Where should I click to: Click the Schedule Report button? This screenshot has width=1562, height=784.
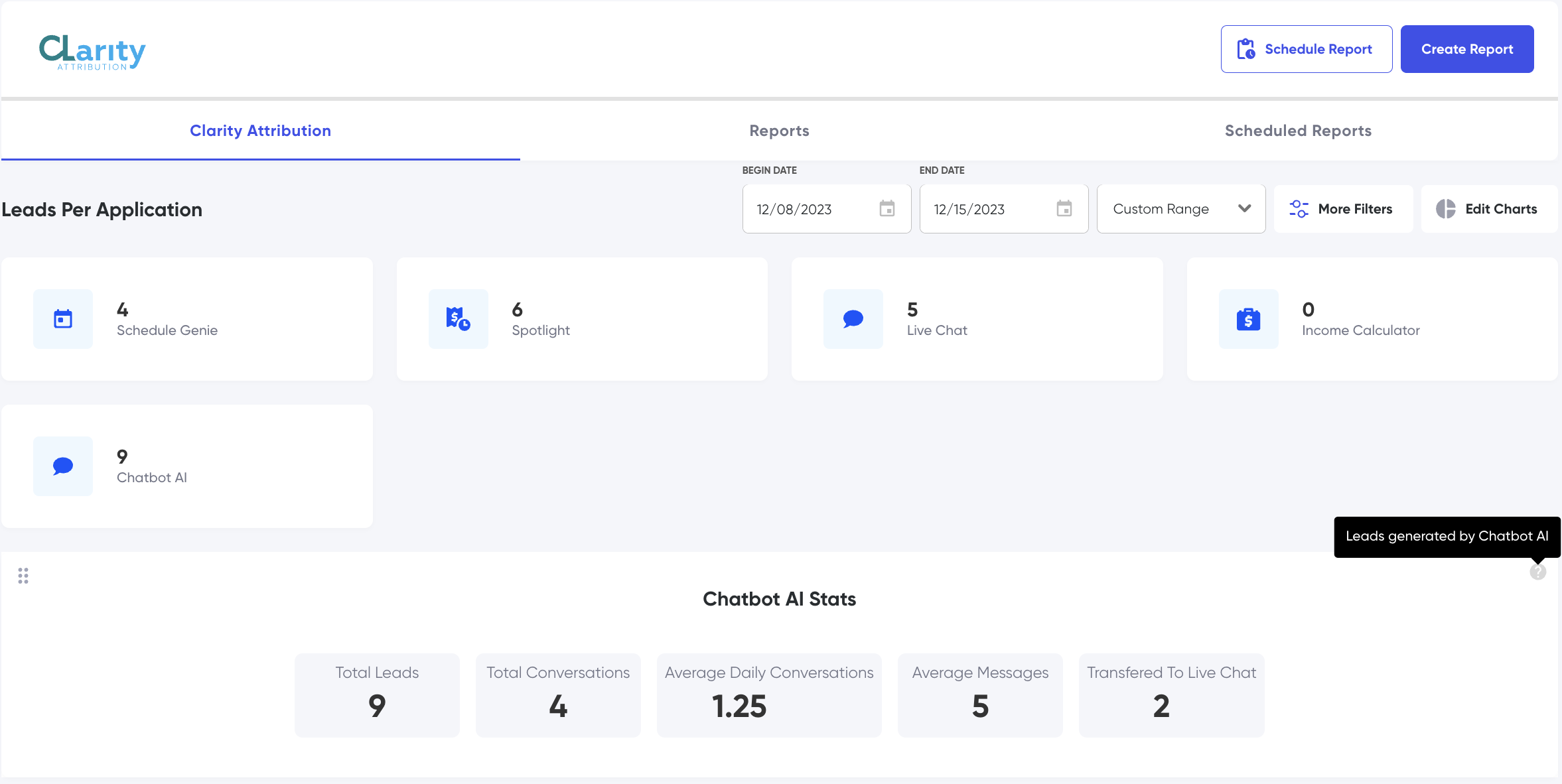1306,49
